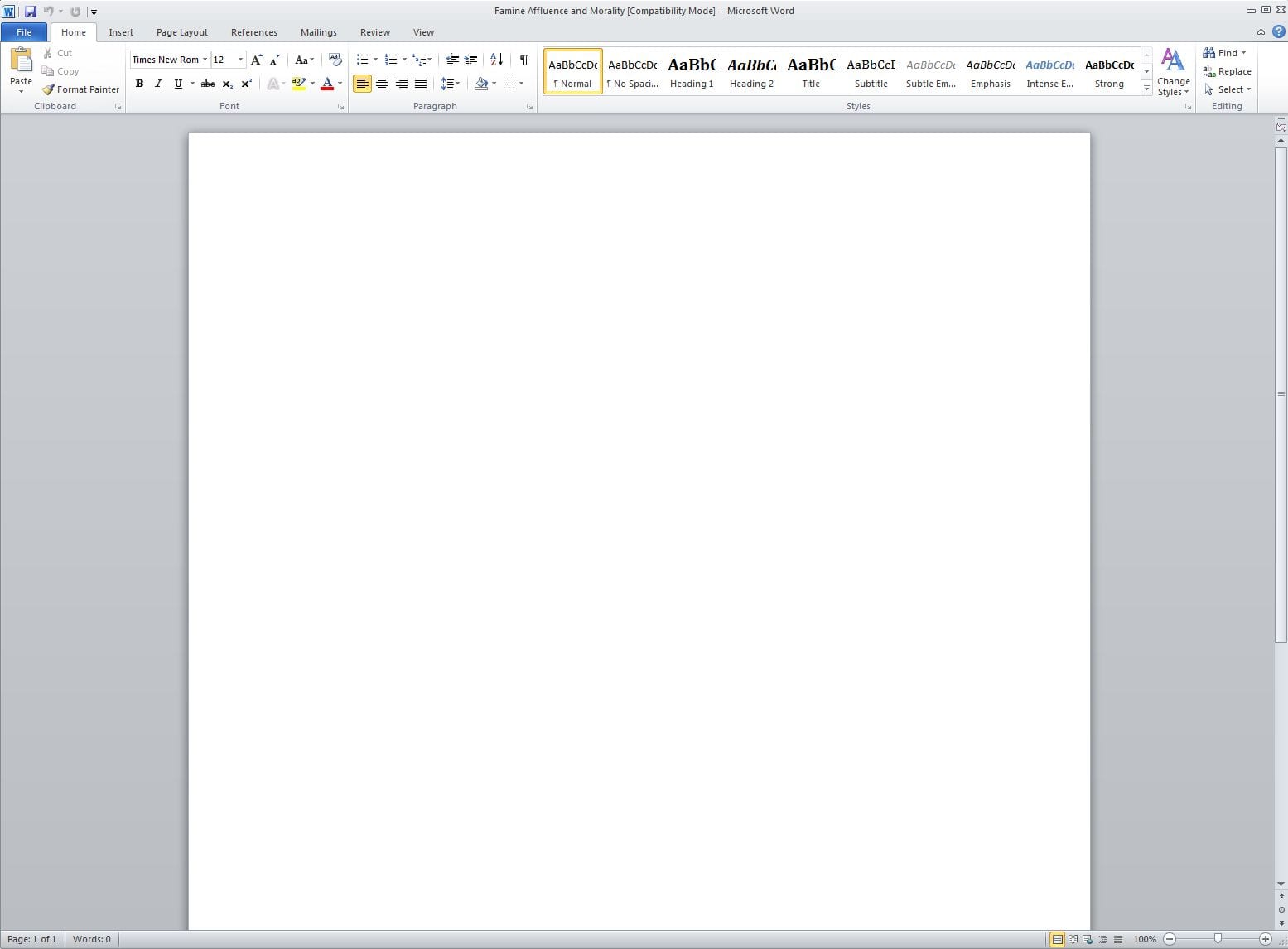The width and height of the screenshot is (1288, 949).
Task: Switch to the Page Layout tab
Action: tap(181, 32)
